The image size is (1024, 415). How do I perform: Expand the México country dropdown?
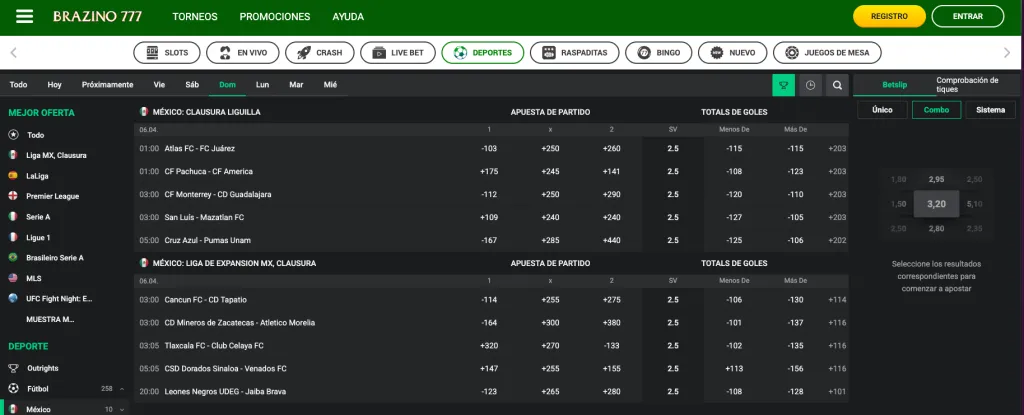(121, 410)
